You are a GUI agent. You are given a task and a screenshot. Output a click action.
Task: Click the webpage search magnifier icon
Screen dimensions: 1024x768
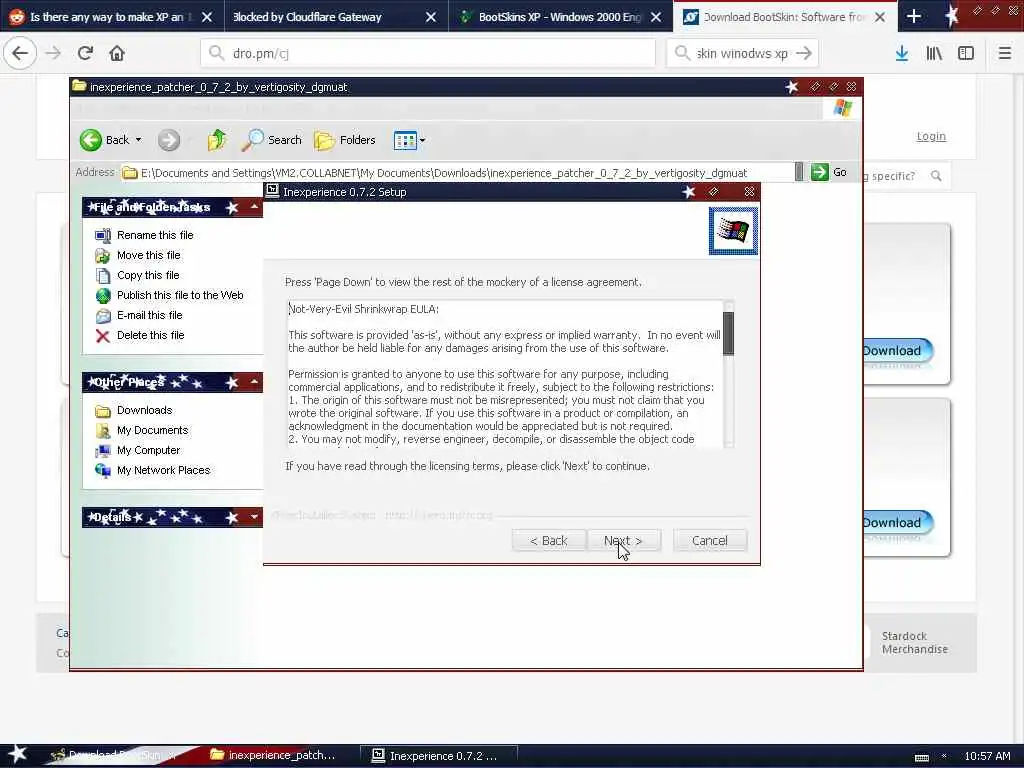tap(936, 176)
